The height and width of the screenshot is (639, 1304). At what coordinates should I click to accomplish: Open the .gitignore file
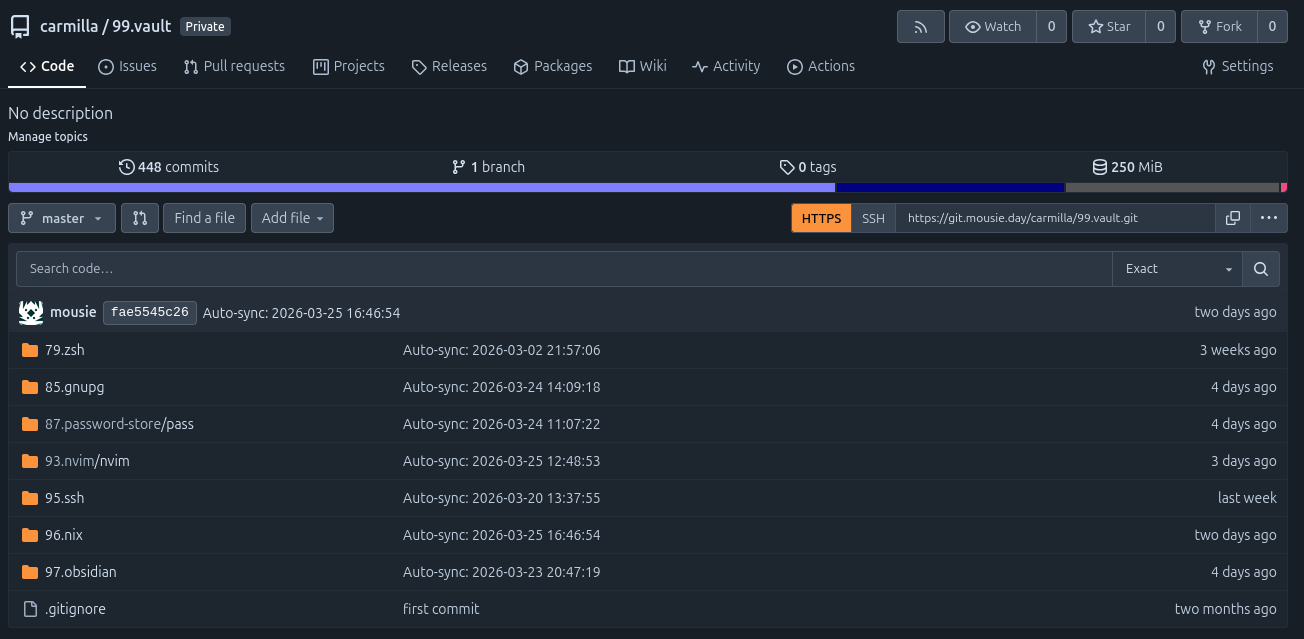tap(75, 609)
